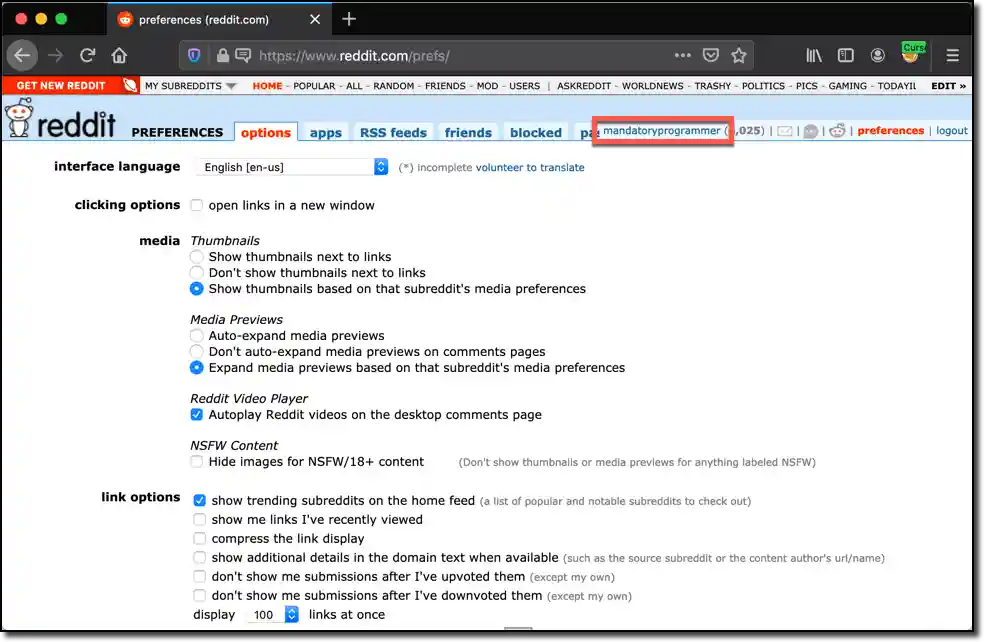The height and width of the screenshot is (642, 984).
Task: Switch to the apps tab
Action: point(325,132)
